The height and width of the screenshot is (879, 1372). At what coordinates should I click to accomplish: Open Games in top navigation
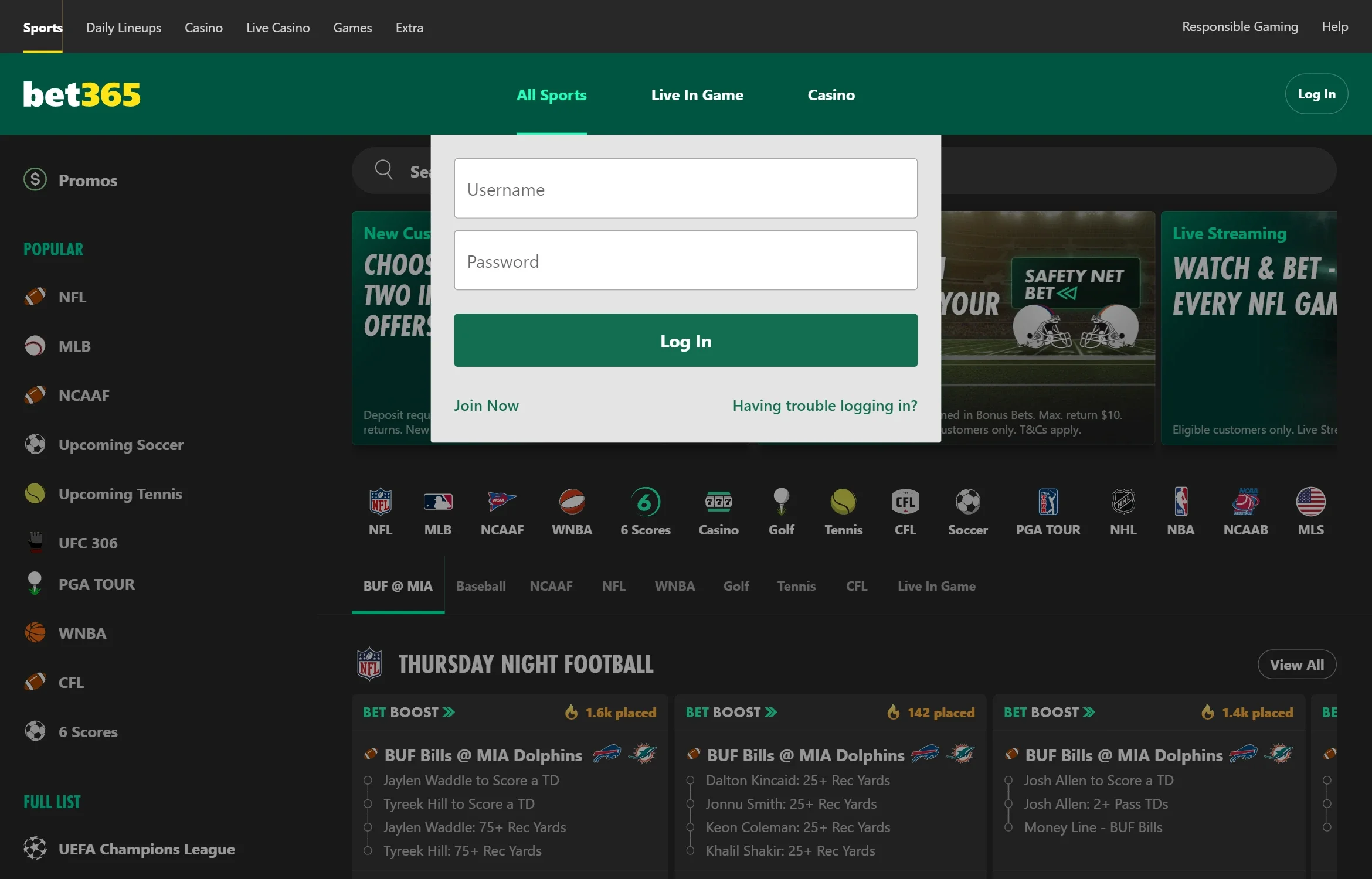[352, 28]
